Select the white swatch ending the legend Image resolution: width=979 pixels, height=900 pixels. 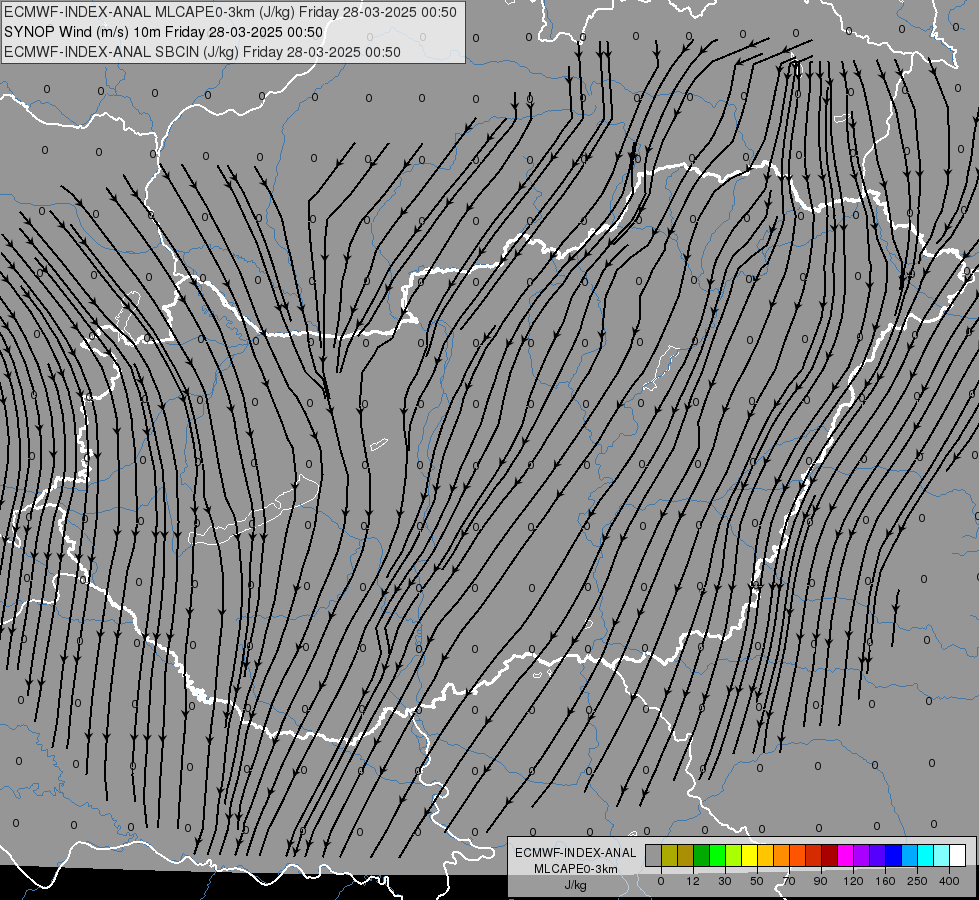coord(958,855)
